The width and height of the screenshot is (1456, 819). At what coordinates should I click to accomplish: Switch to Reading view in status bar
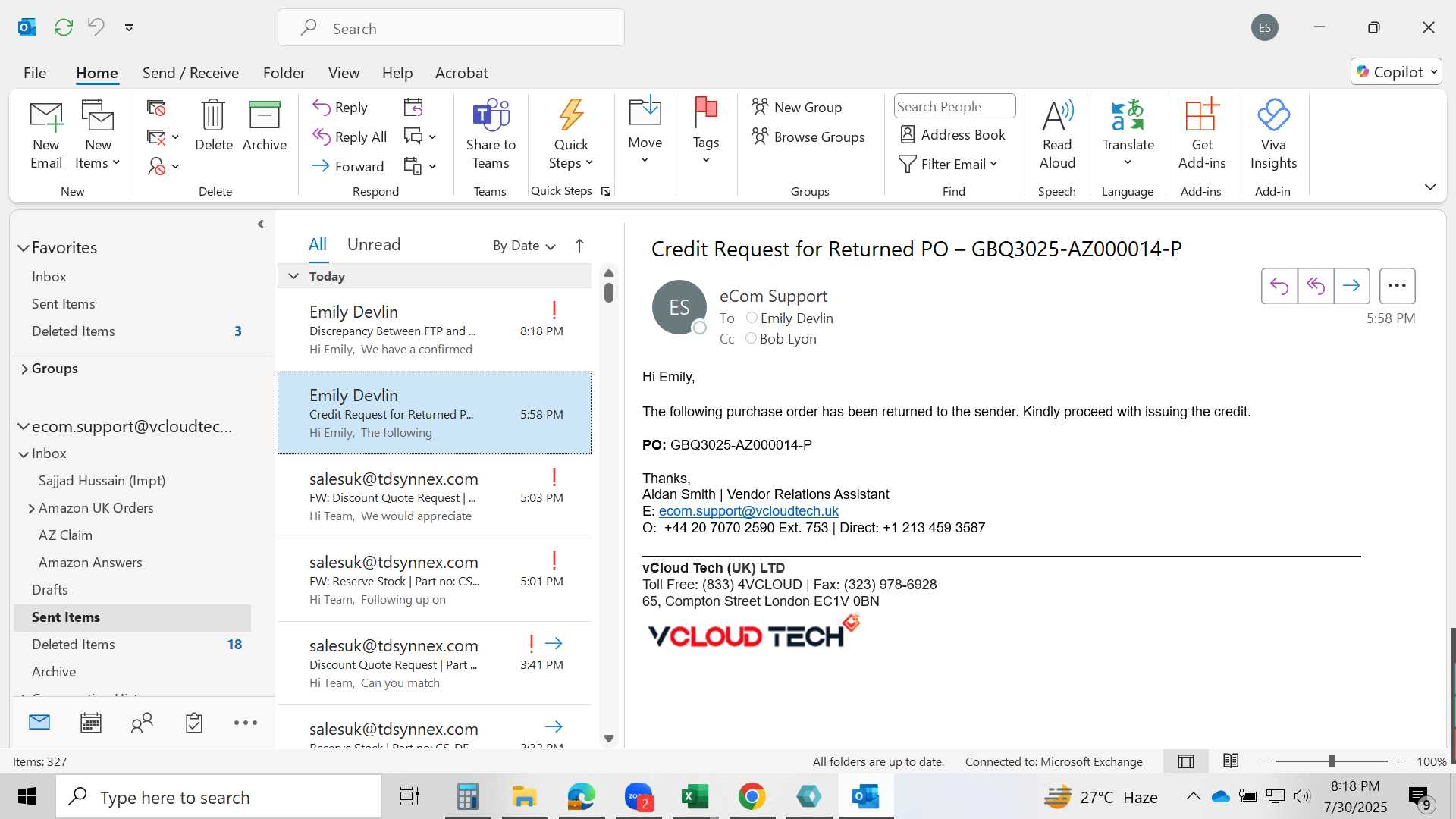tap(1231, 761)
